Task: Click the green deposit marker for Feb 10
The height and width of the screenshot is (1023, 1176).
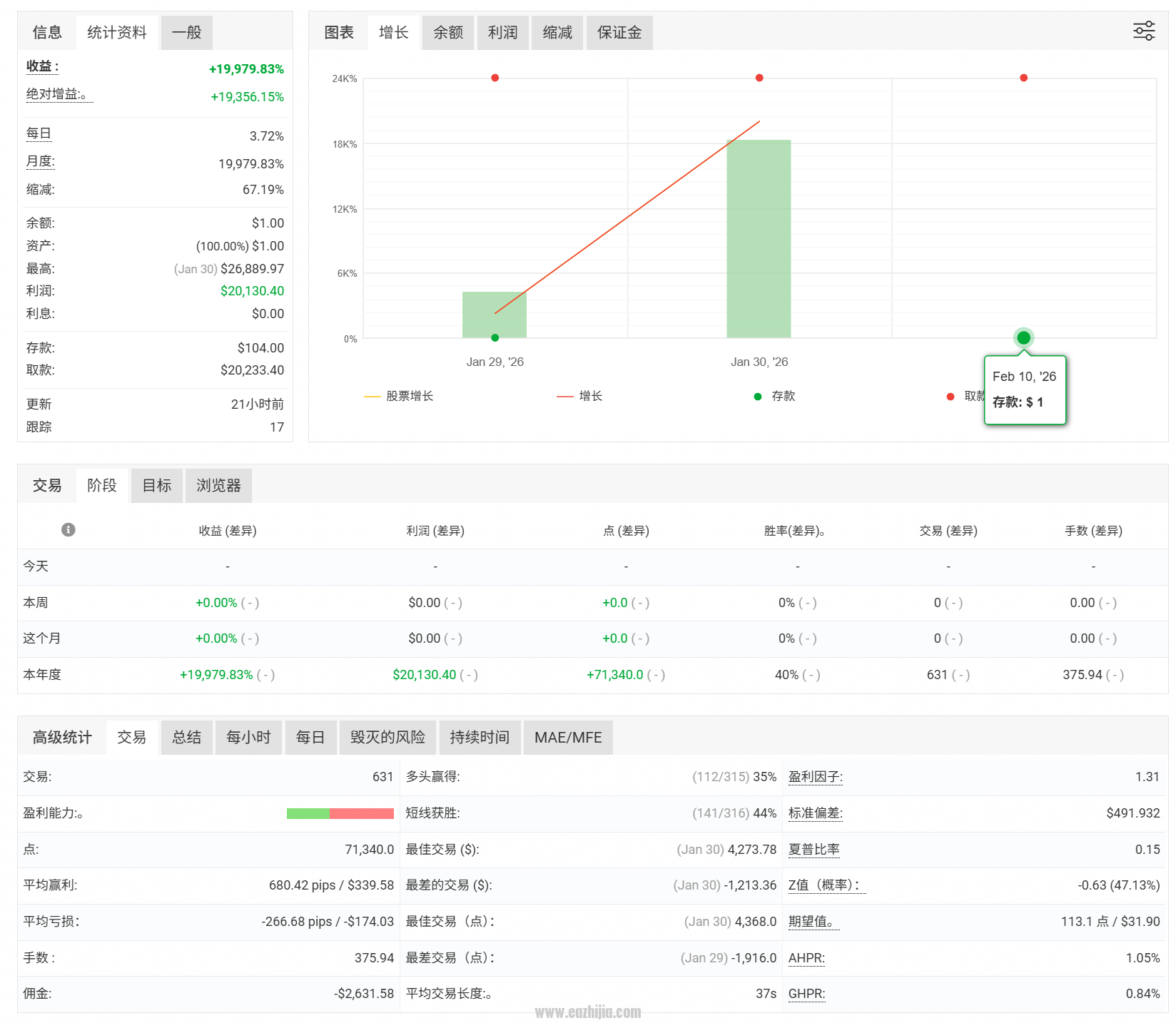Action: coord(1023,337)
